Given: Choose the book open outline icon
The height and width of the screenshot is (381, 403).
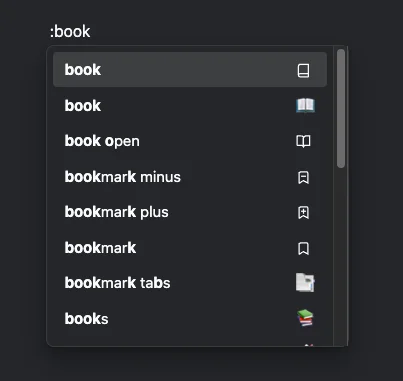Looking at the screenshot, I should click(303, 141).
